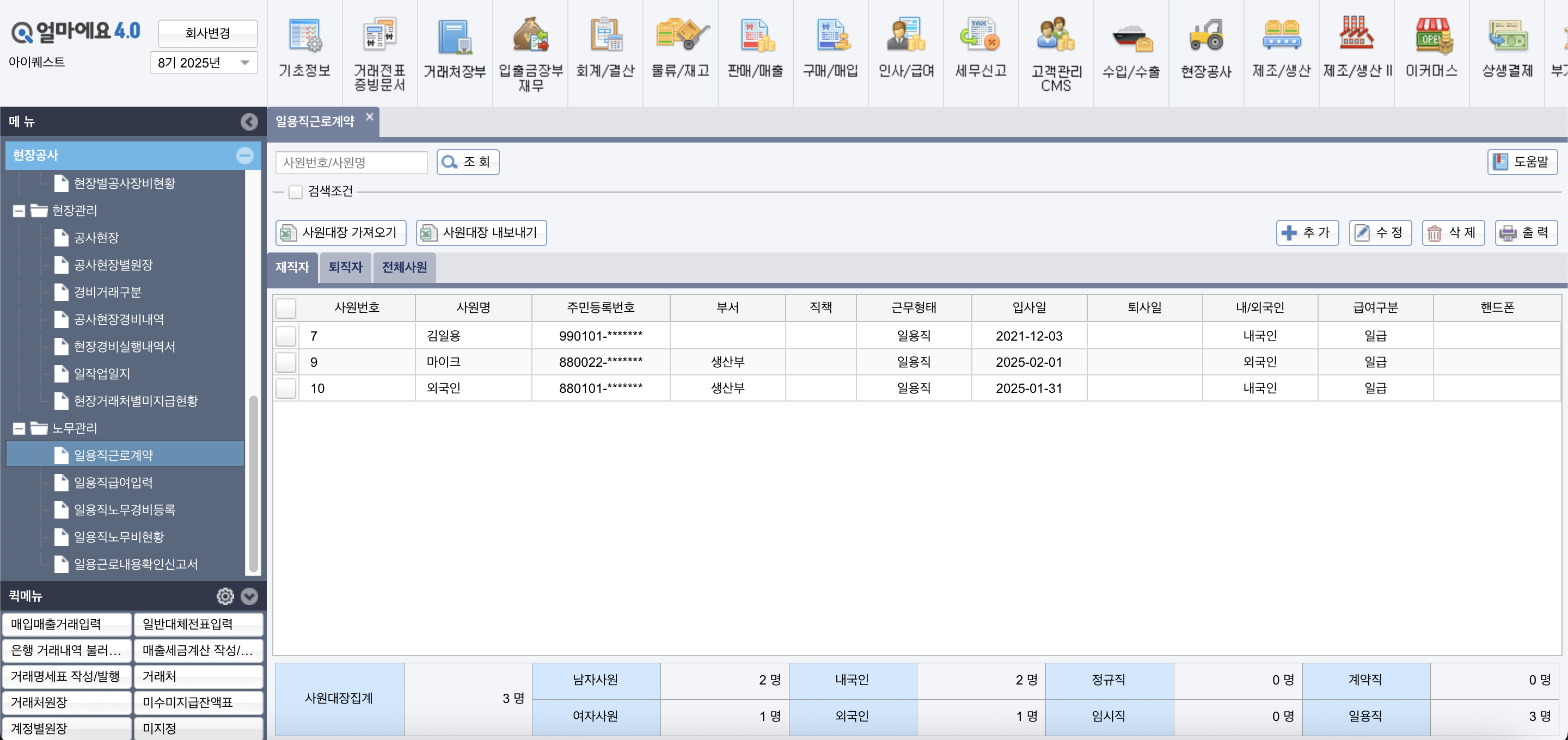Click the 출력 print button
The image size is (1568, 740).
[1526, 232]
